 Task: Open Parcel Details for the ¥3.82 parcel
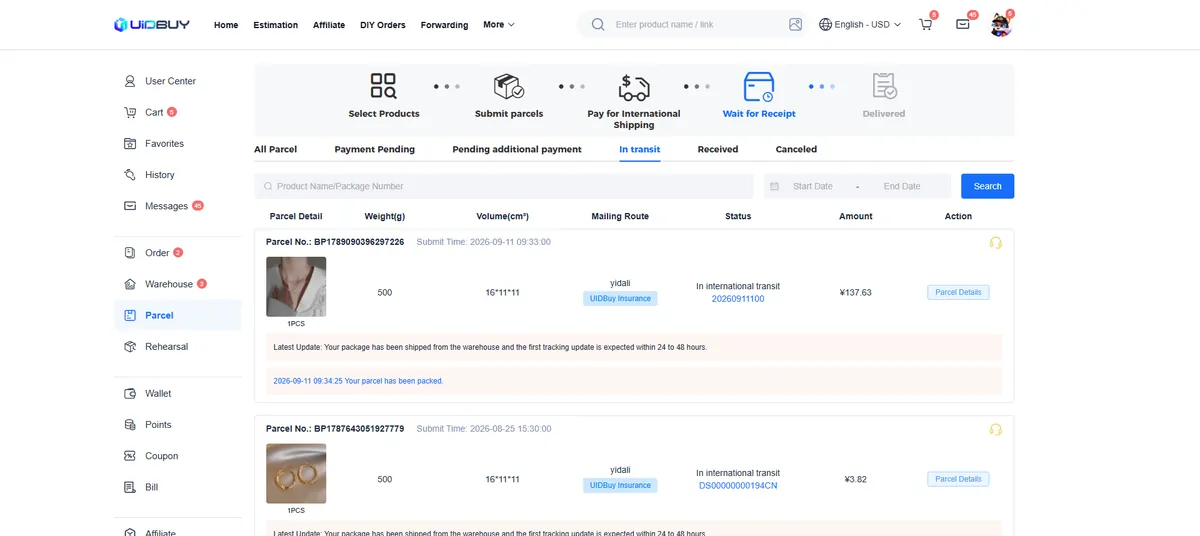pos(958,479)
